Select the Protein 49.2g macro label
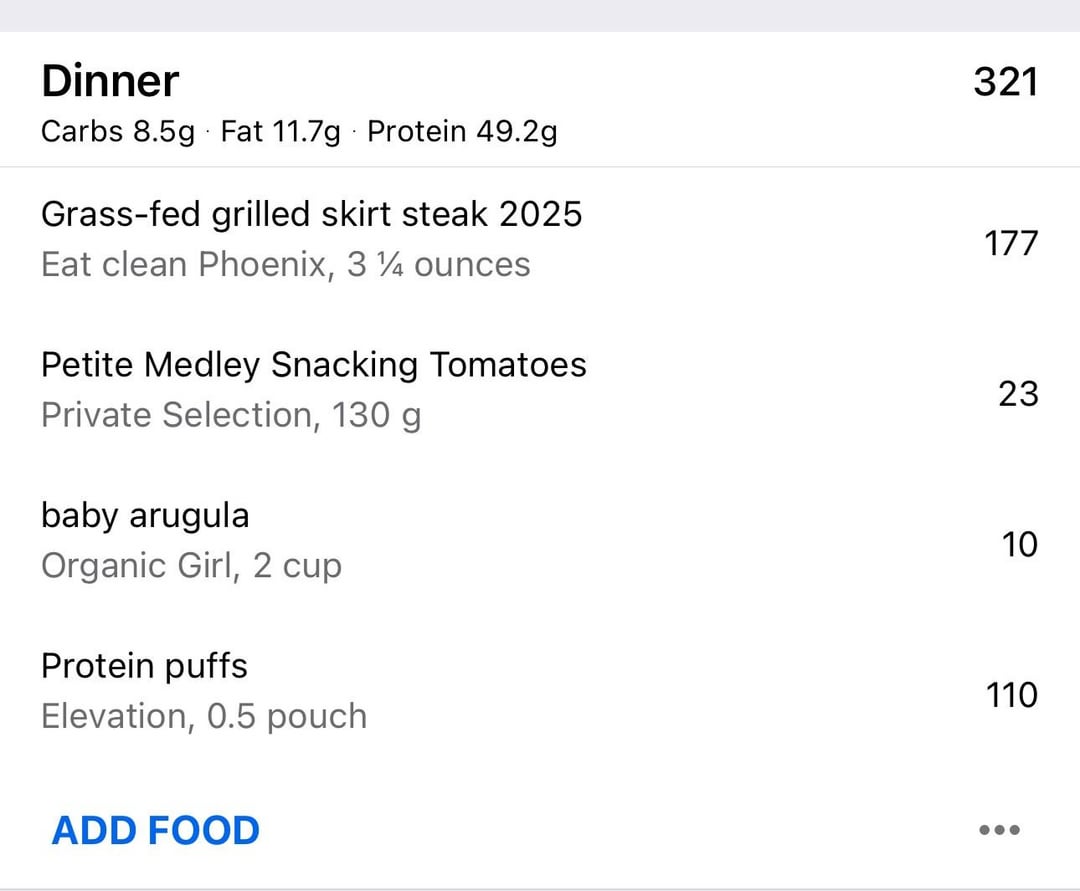Screen dimensions: 1080x891 [x=462, y=132]
